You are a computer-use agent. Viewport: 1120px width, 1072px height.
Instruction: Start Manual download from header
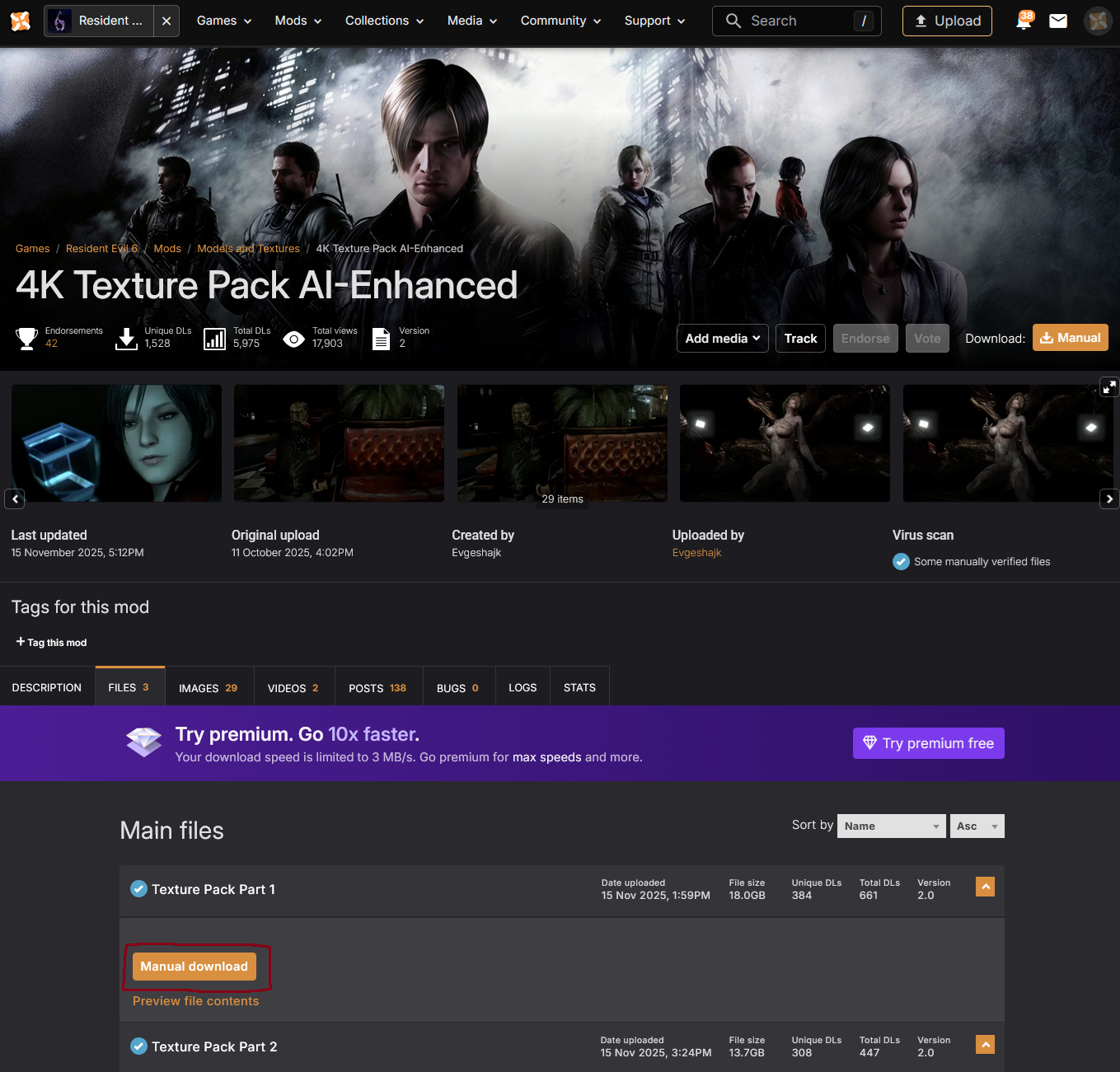coord(1071,338)
